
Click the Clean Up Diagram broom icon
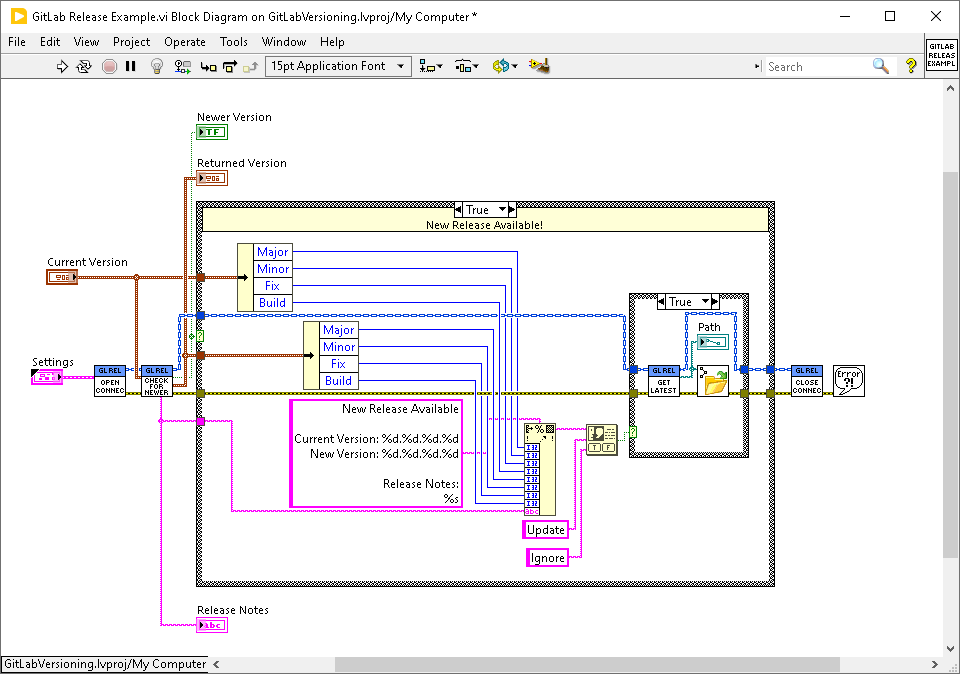tap(539, 66)
